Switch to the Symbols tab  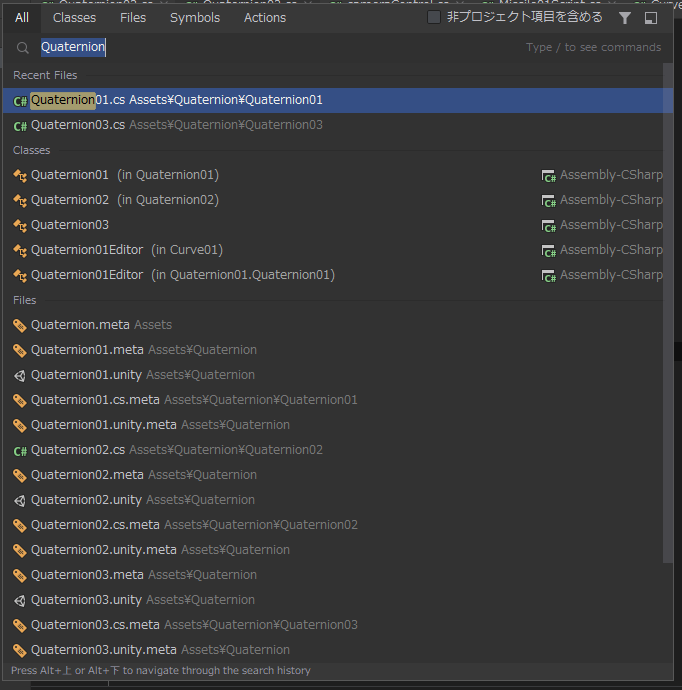point(195,18)
